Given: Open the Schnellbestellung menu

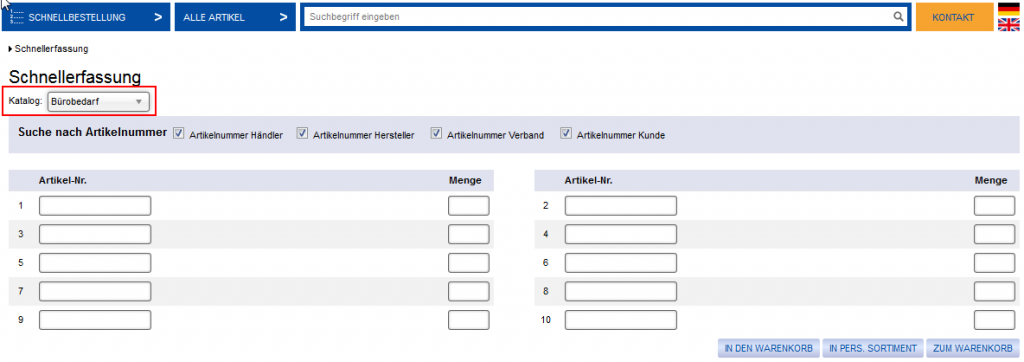Looking at the screenshot, I should pos(86,17).
